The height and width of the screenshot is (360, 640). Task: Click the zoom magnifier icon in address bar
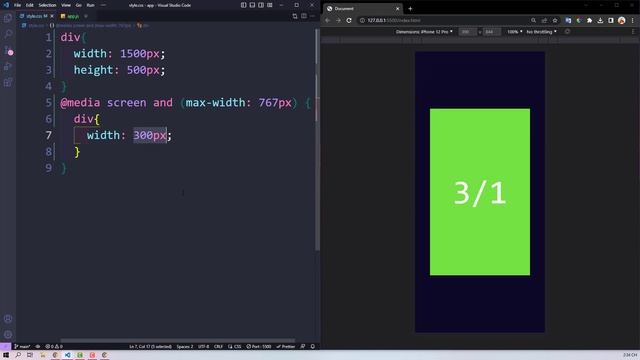pos(533,20)
